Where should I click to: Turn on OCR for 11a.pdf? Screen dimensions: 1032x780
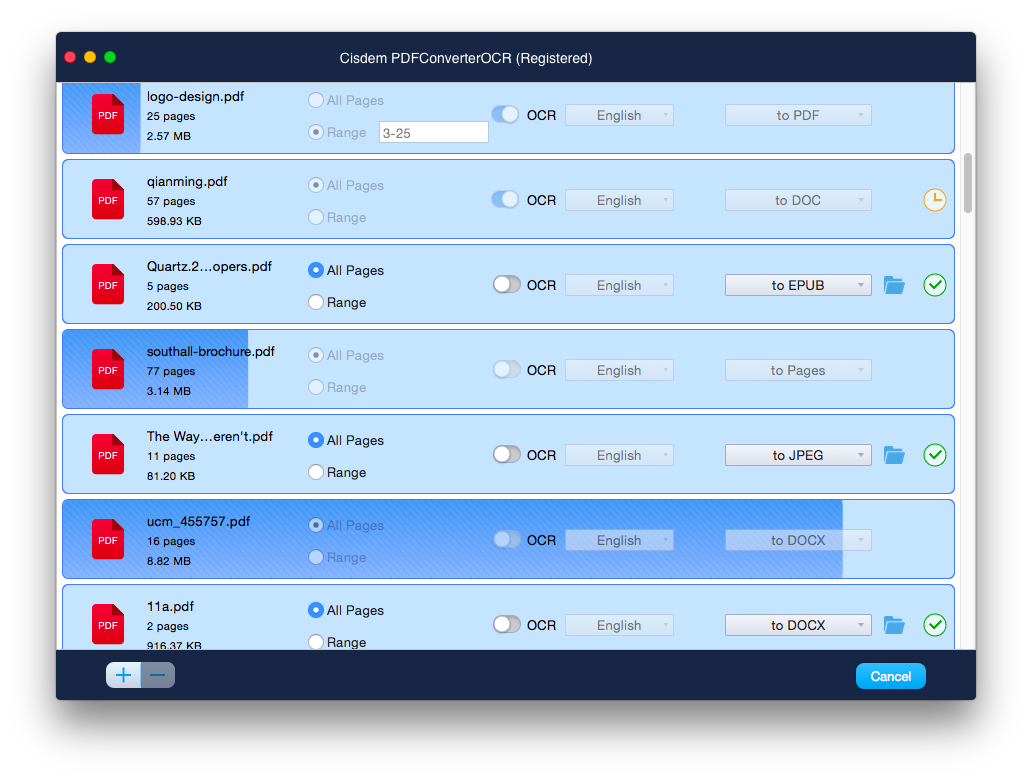(x=507, y=625)
